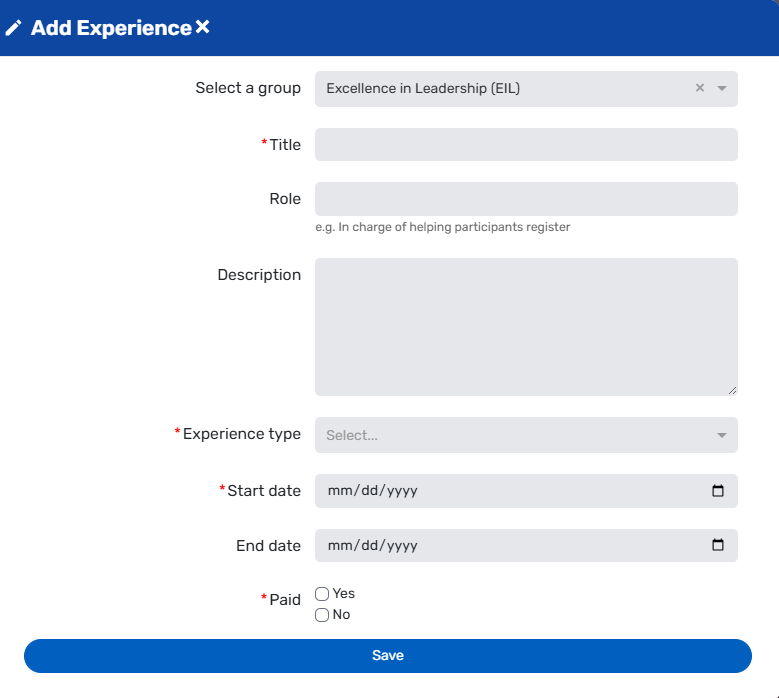Click the Select a group label

click(248, 88)
